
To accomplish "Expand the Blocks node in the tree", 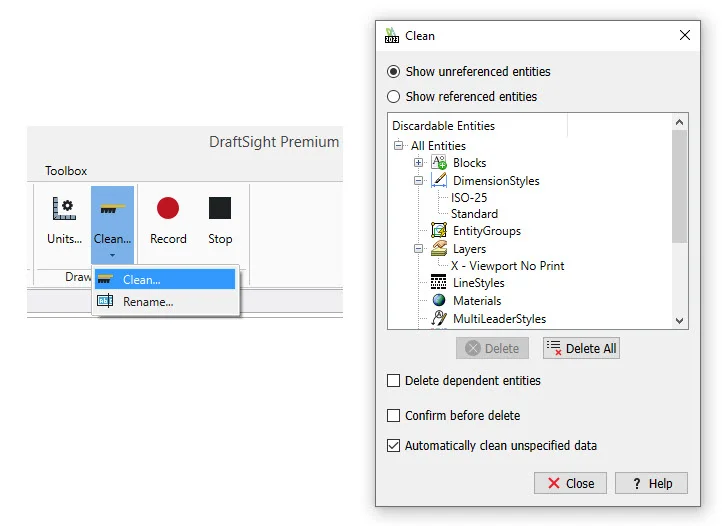I will [x=418, y=163].
